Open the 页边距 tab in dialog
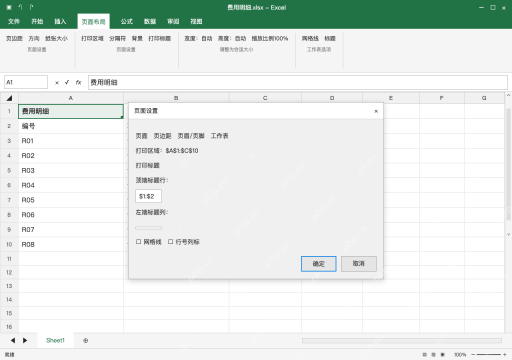The image size is (512, 360). (162, 136)
